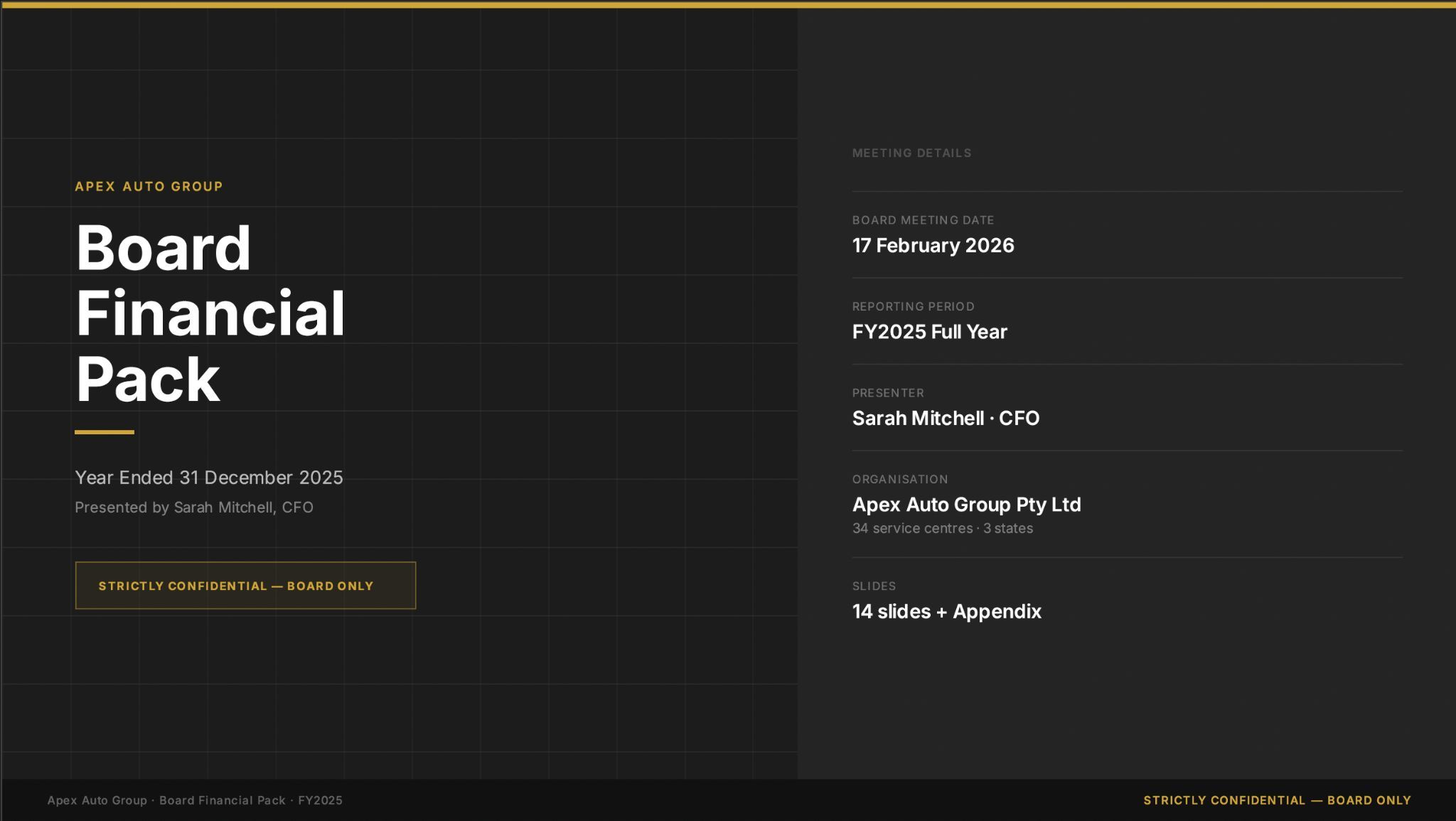Click the Apex Auto Group heading label
The image size is (1456, 821).
tap(149, 186)
